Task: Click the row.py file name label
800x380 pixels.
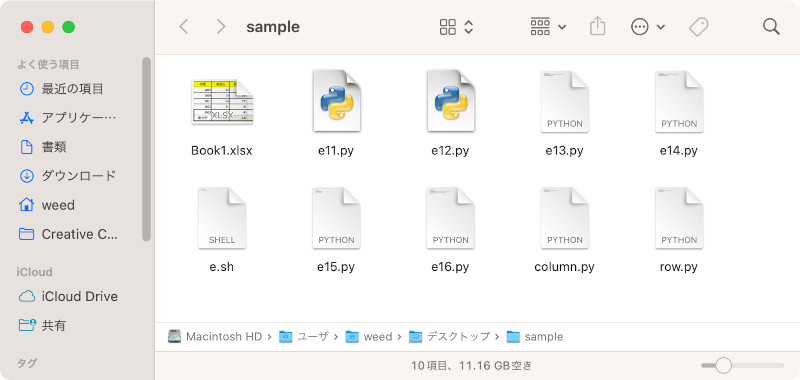Action: (x=679, y=267)
